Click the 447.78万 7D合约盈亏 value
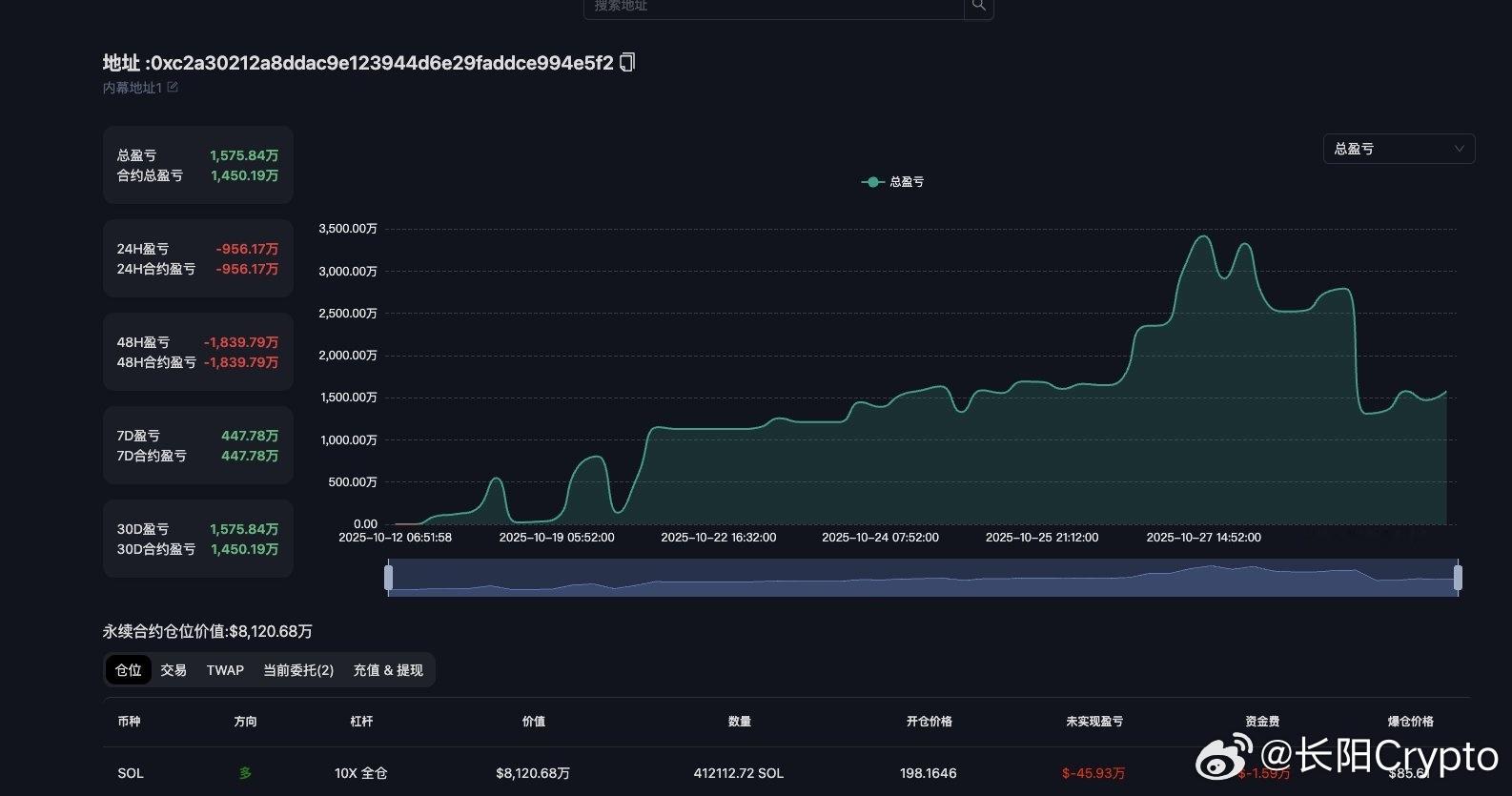Viewport: 1512px width, 796px height. pos(250,456)
